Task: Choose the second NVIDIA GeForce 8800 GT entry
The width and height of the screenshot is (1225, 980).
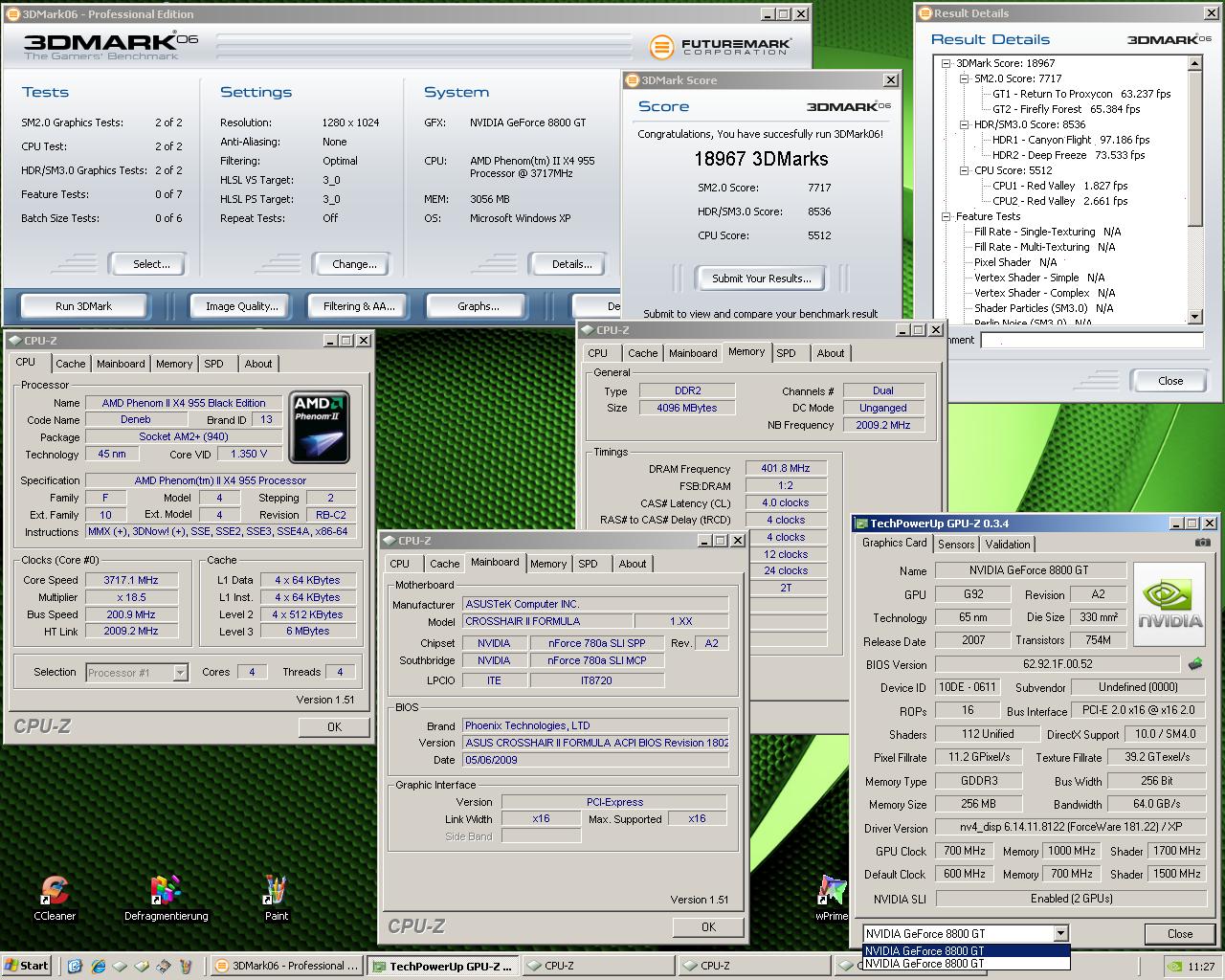Action: pyautogui.click(x=966, y=964)
